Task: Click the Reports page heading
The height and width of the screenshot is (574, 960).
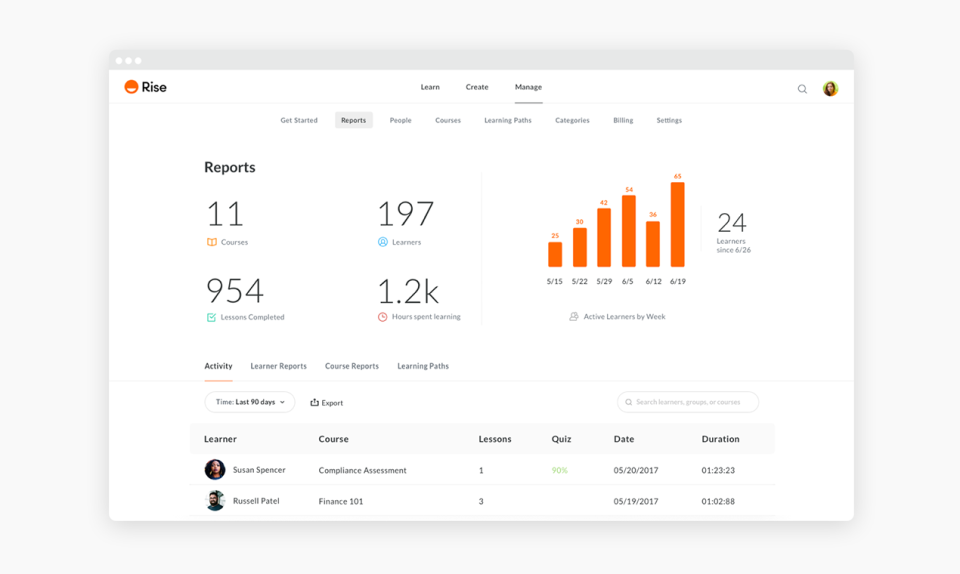Action: coord(230,167)
